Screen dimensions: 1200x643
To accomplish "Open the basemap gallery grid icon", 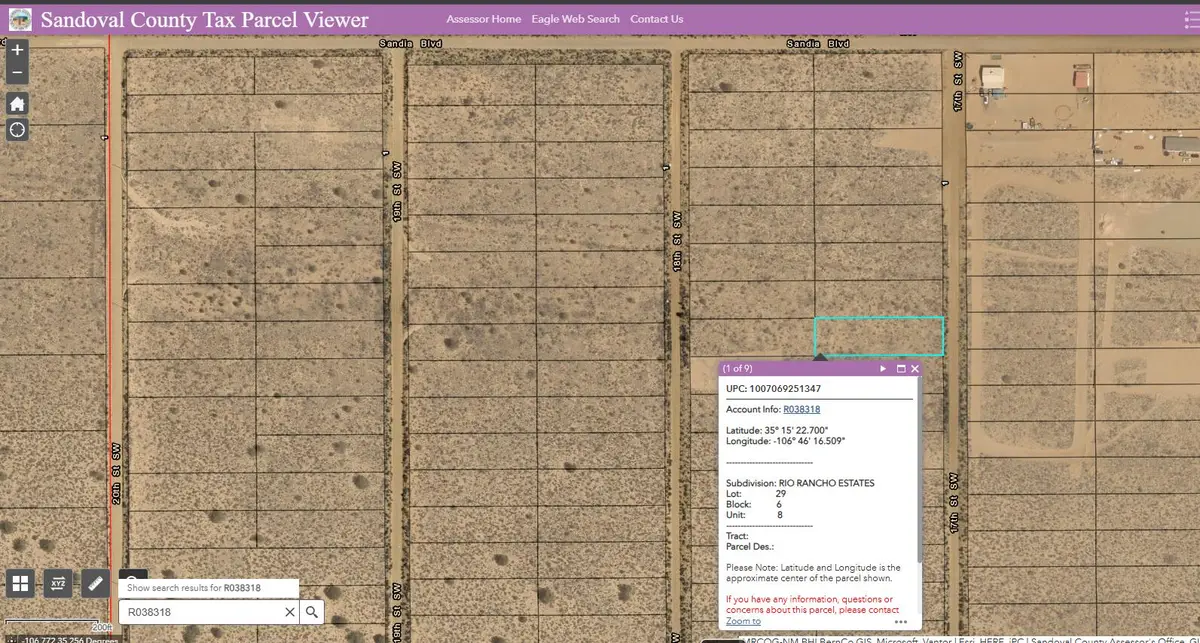I will (x=21, y=582).
